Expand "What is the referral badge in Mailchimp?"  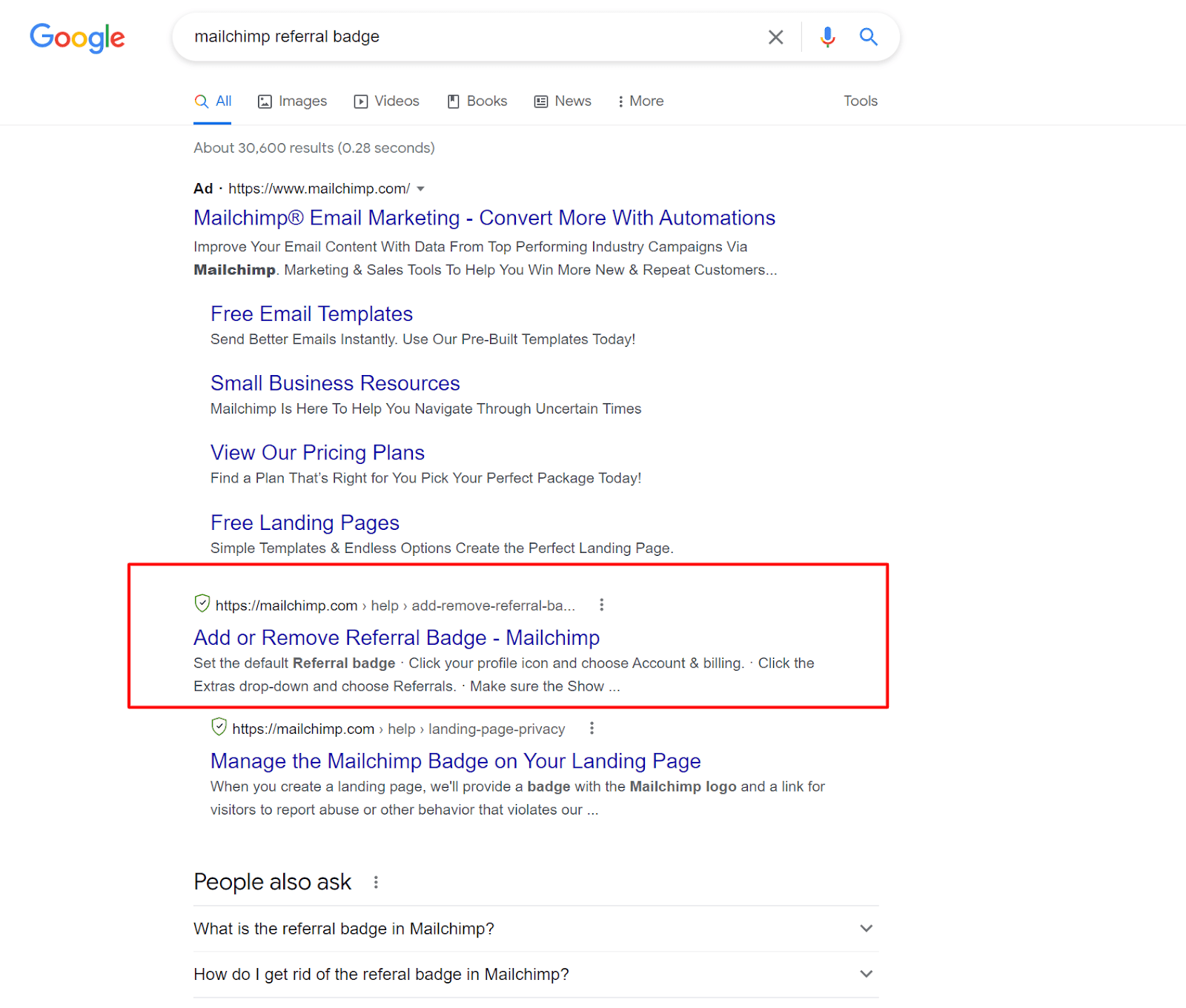point(865,929)
